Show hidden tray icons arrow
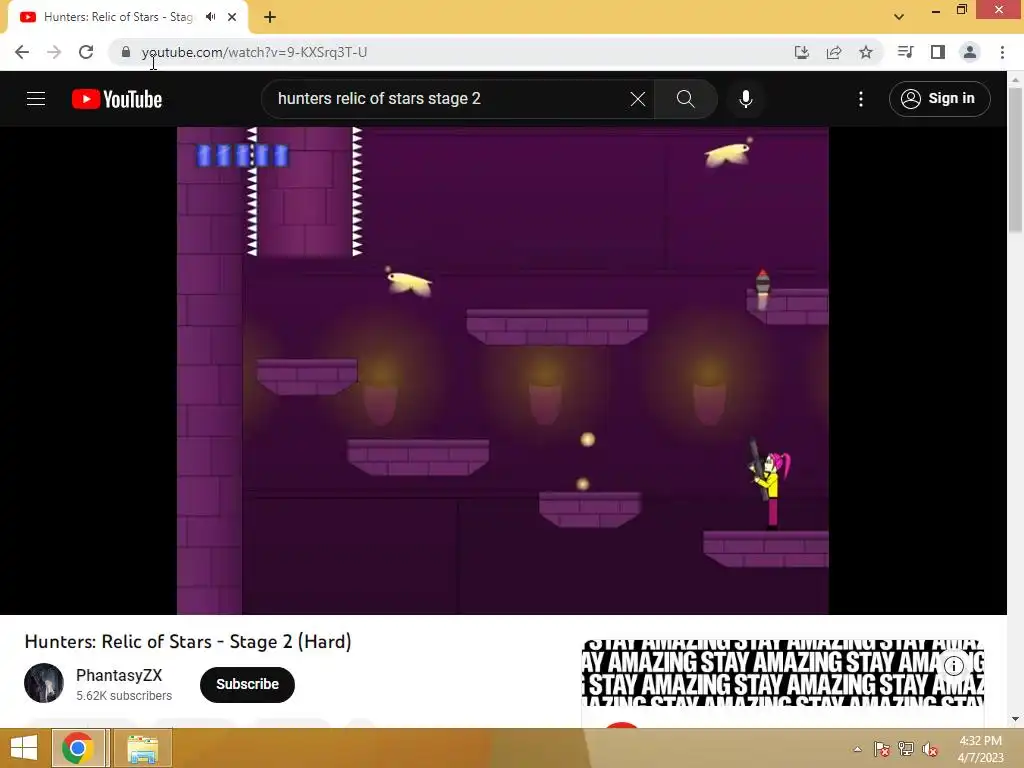This screenshot has width=1024, height=768. click(x=857, y=749)
